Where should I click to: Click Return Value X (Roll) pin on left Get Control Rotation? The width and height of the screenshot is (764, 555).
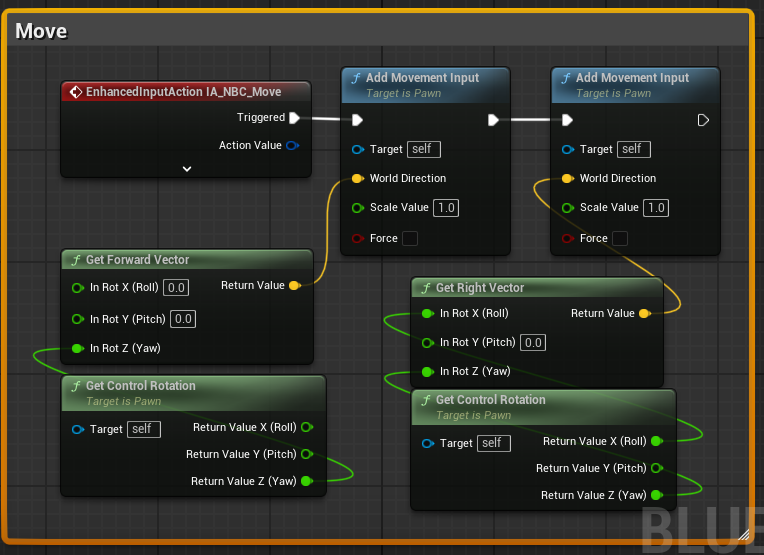click(307, 427)
